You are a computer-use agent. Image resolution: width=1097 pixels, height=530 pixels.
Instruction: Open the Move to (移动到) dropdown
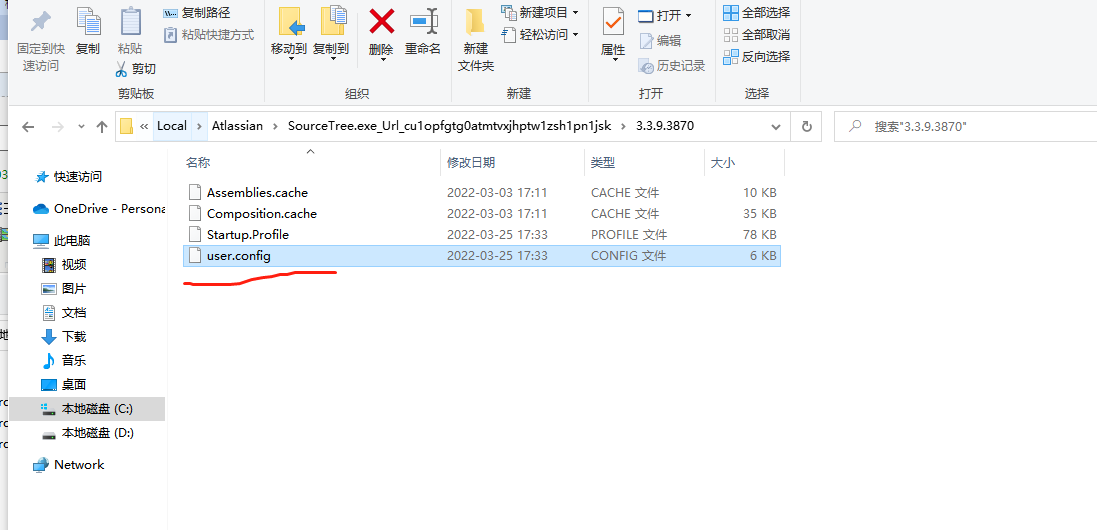(290, 59)
